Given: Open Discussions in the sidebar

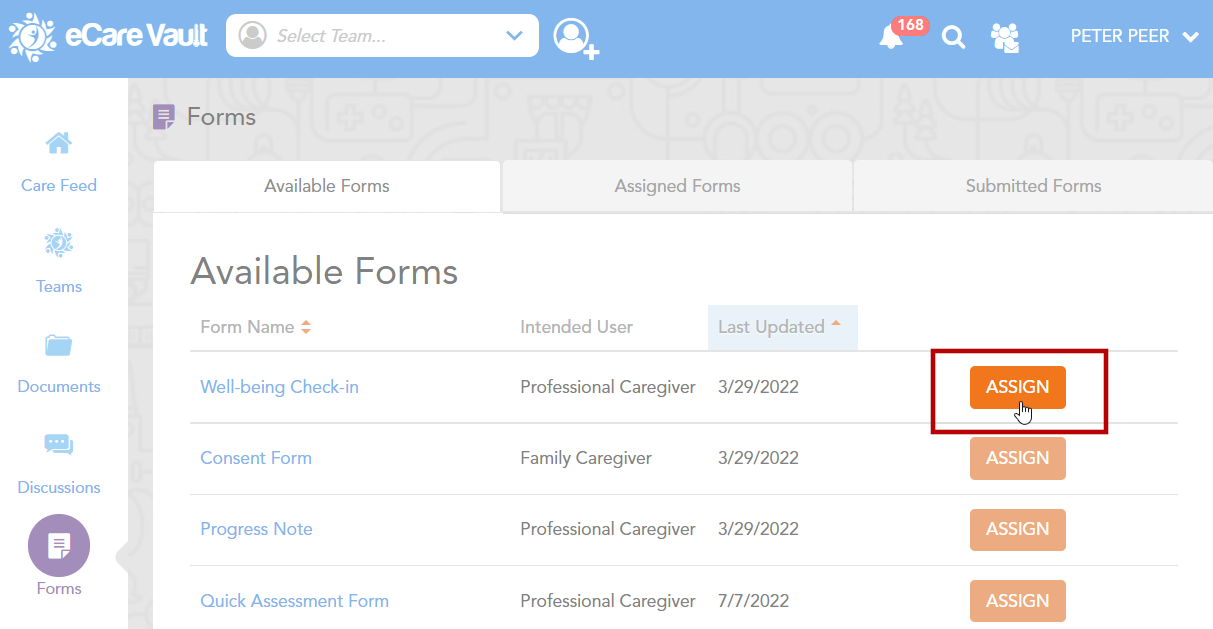Looking at the screenshot, I should [x=59, y=463].
